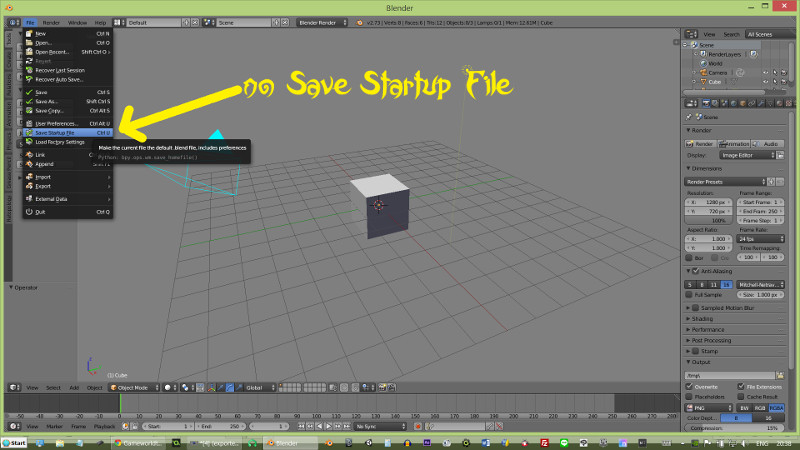Viewport: 800px width, 450px height.
Task: Choose Quit in the File menu
Action: click(68, 212)
